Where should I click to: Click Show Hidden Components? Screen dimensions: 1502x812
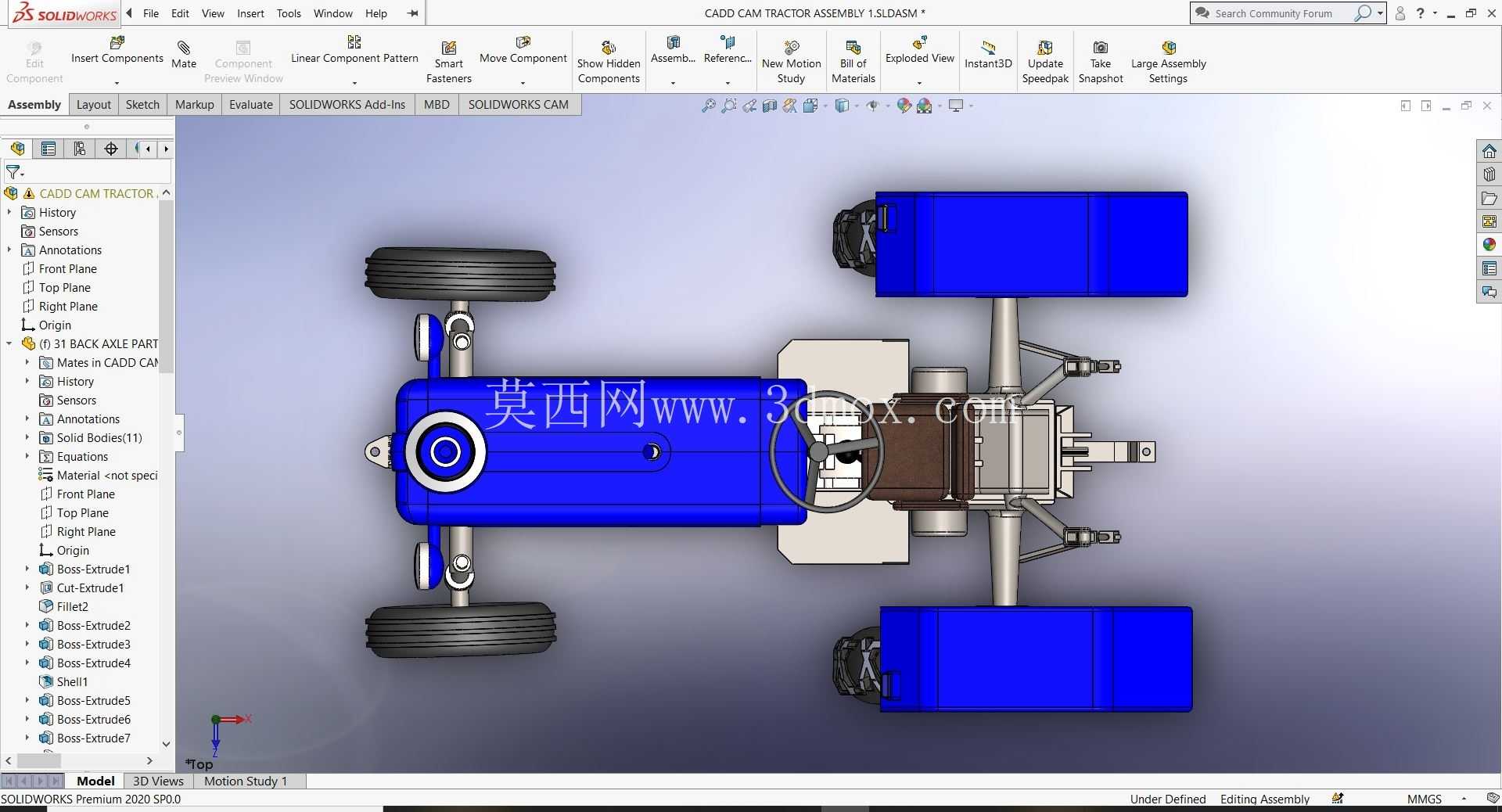pyautogui.click(x=609, y=62)
